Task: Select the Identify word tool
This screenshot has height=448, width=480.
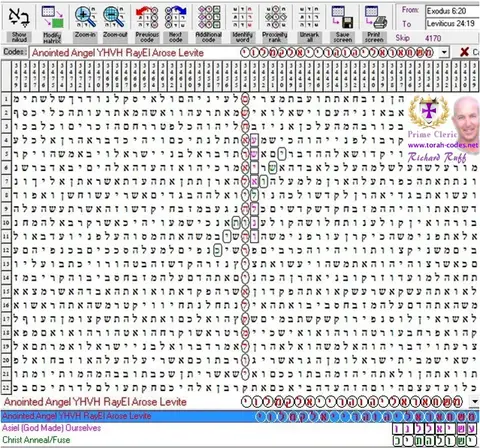Action: pyautogui.click(x=242, y=17)
